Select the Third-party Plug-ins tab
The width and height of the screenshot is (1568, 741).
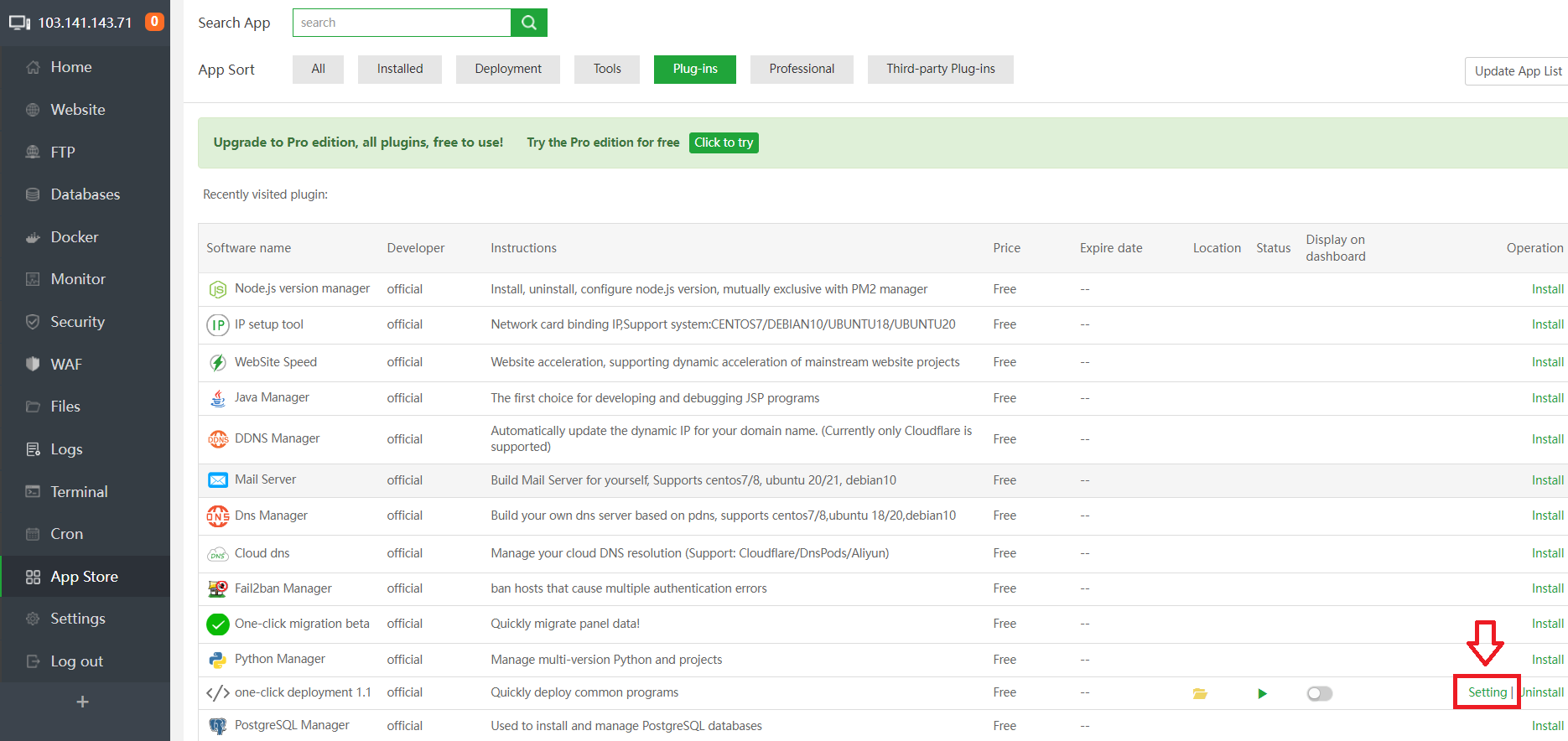940,70
